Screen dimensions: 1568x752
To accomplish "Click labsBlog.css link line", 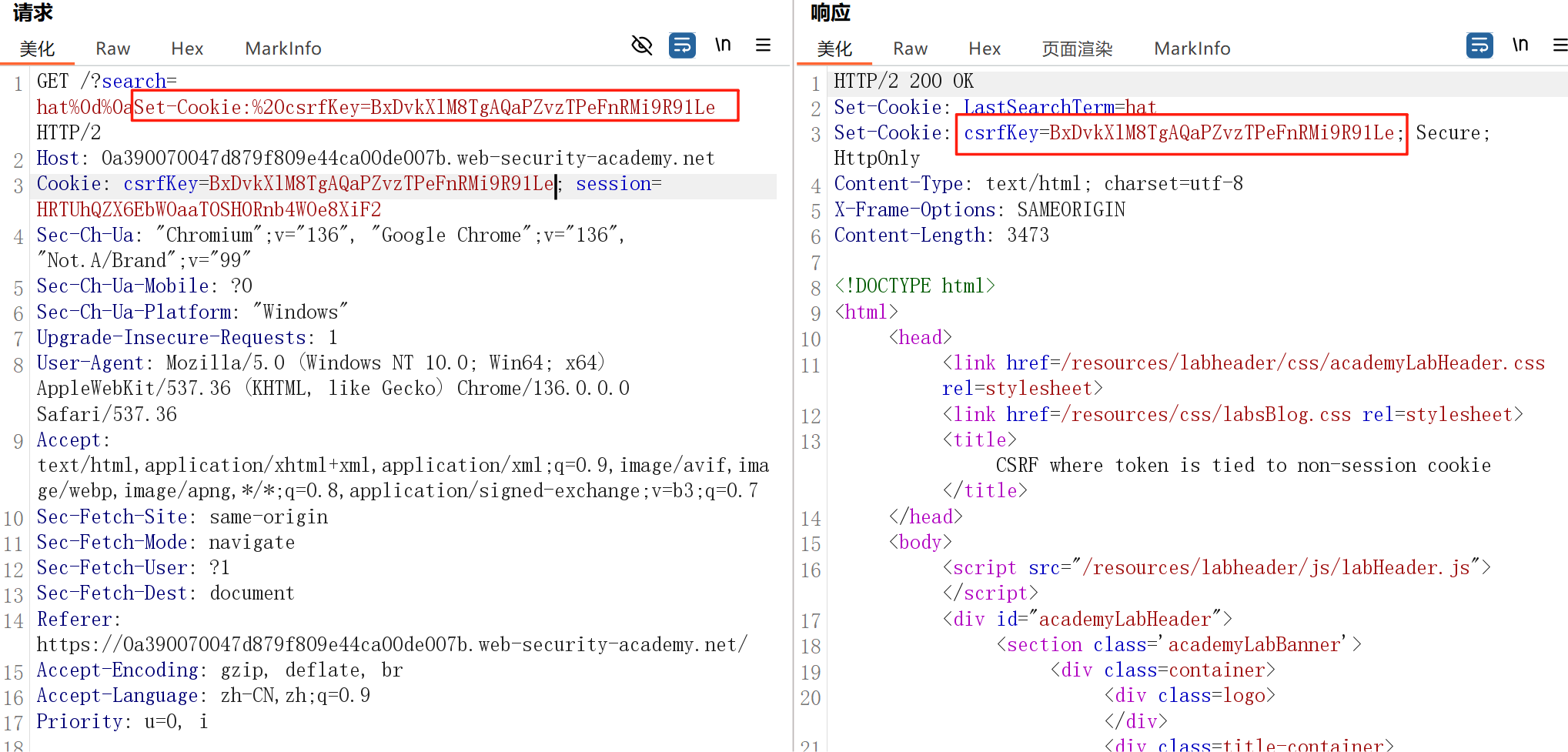I will (1232, 414).
